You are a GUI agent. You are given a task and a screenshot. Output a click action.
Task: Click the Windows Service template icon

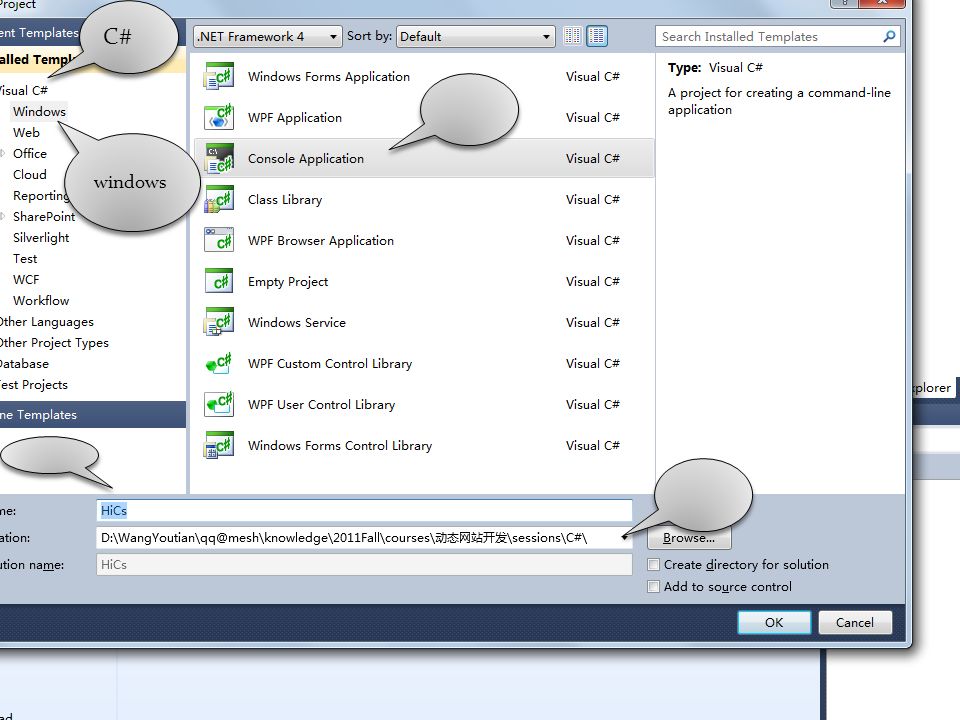click(x=219, y=322)
